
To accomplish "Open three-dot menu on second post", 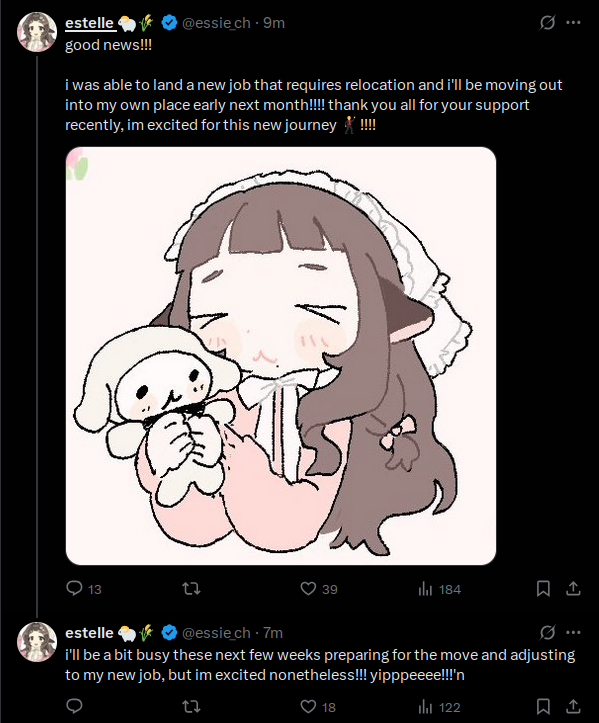I will coord(573,633).
